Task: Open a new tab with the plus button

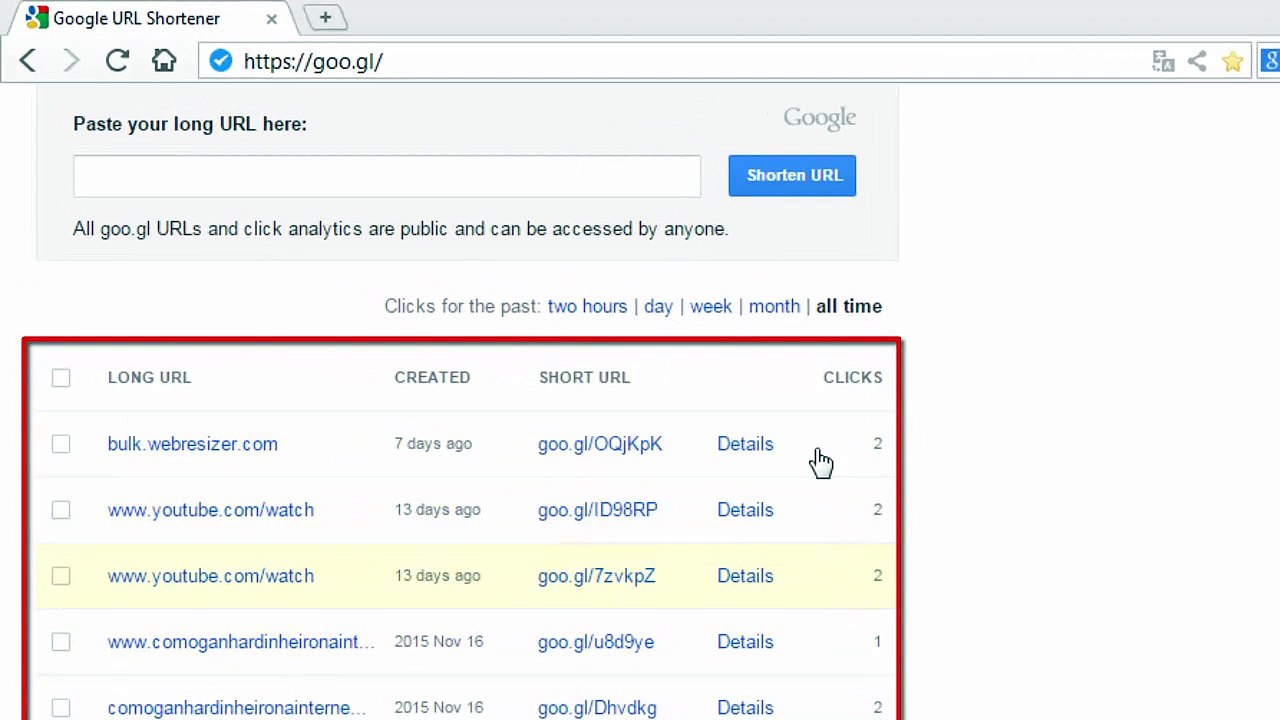Action: pyautogui.click(x=325, y=17)
